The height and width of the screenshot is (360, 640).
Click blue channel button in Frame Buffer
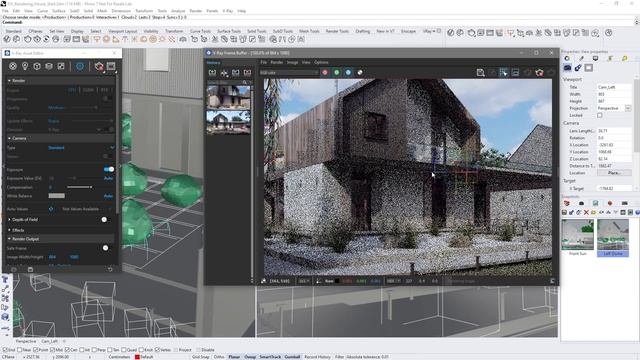click(x=348, y=72)
